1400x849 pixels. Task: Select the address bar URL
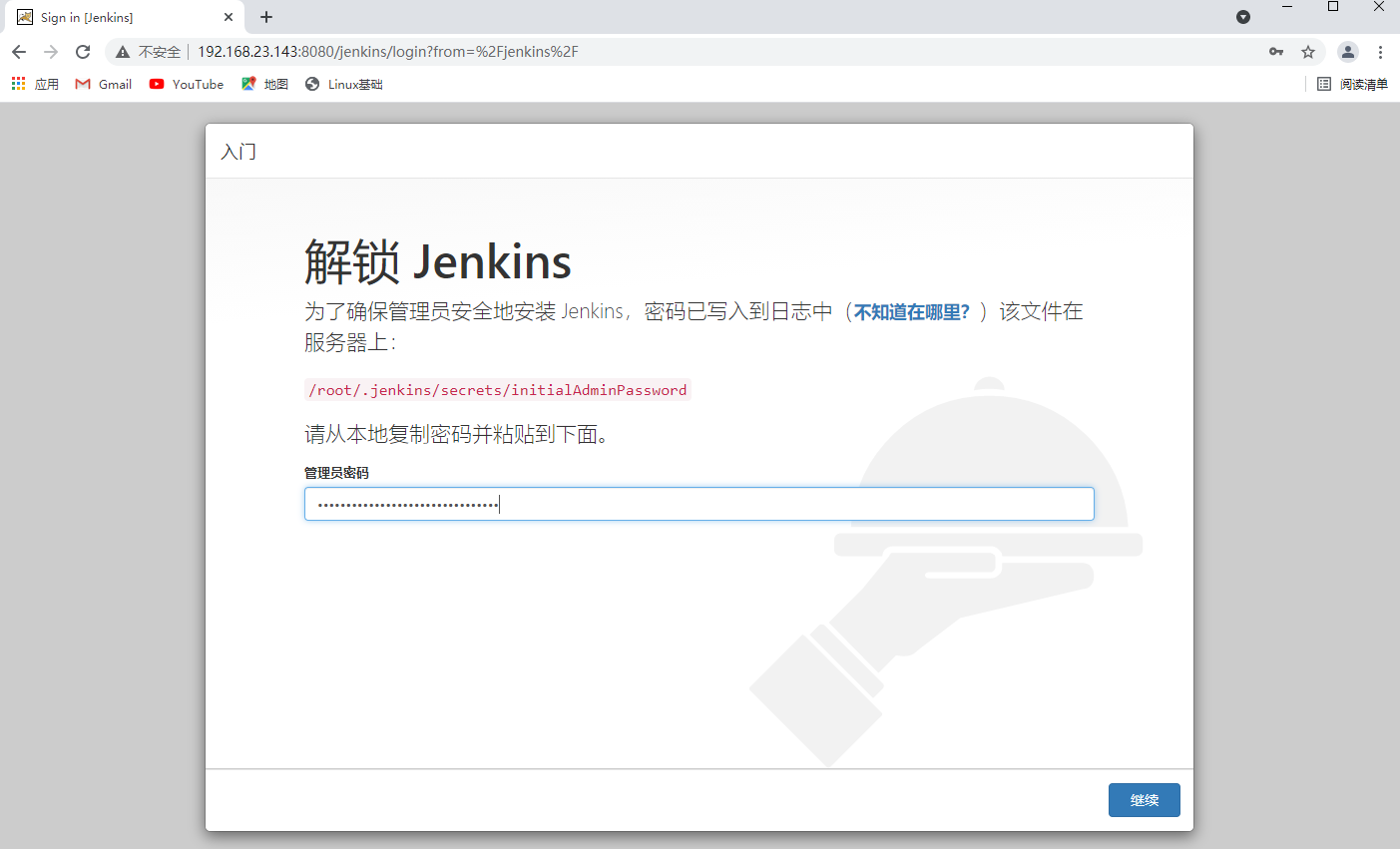point(387,52)
